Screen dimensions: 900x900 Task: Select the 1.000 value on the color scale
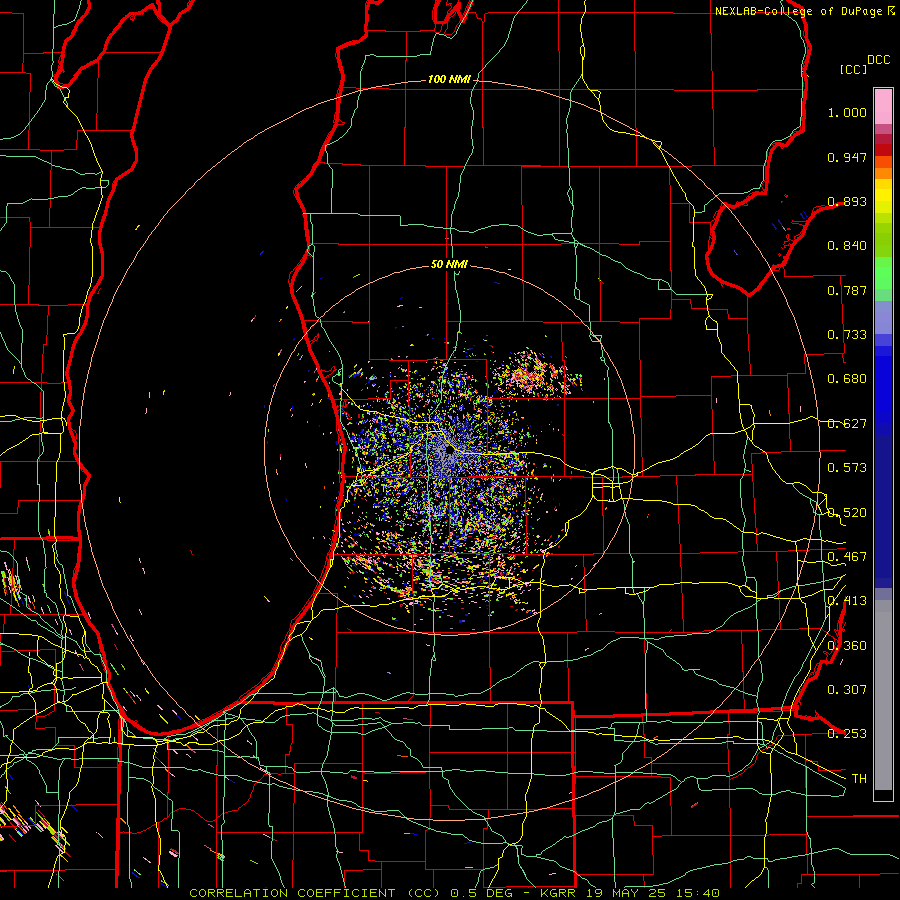tap(847, 112)
